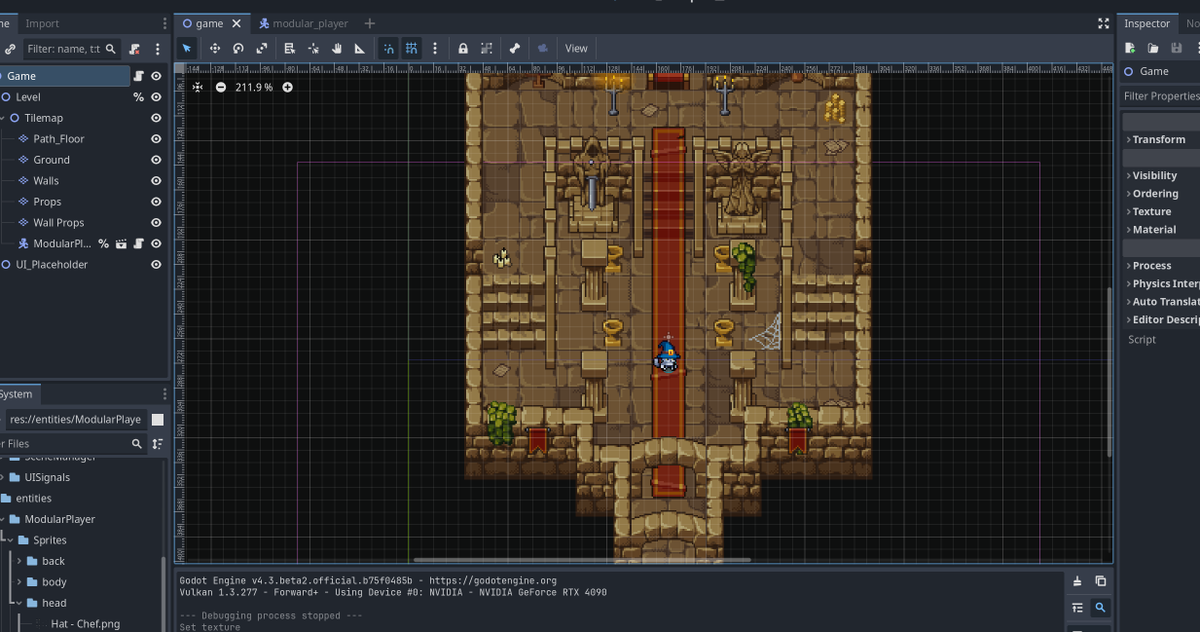
Task: Open ModularPlayer node's script icon
Action: [139, 244]
